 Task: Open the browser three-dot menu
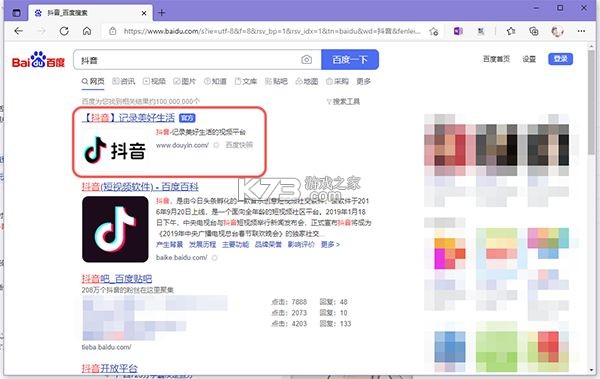[581, 31]
